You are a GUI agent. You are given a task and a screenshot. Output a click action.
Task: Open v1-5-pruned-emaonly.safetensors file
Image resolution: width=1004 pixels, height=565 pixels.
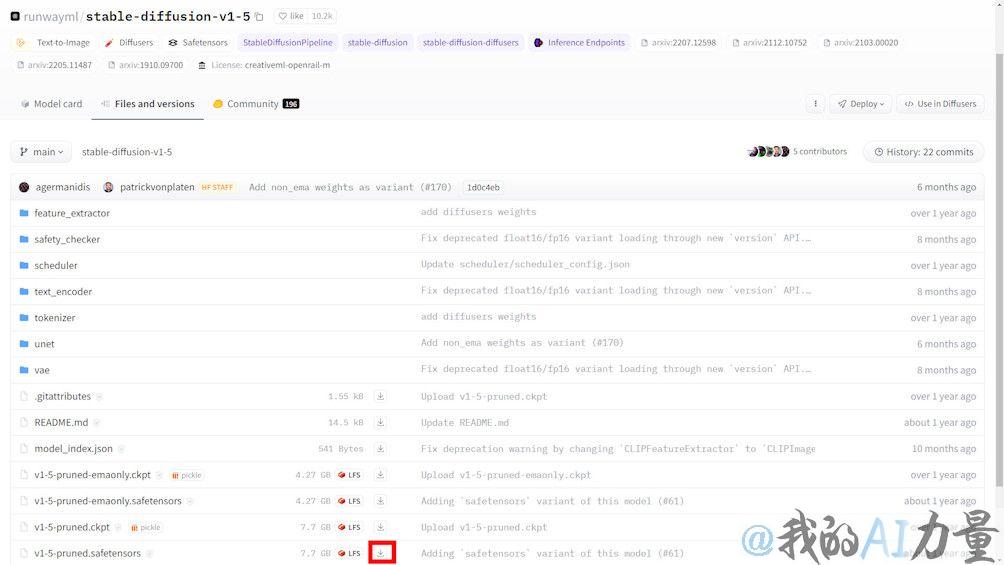[108, 501]
